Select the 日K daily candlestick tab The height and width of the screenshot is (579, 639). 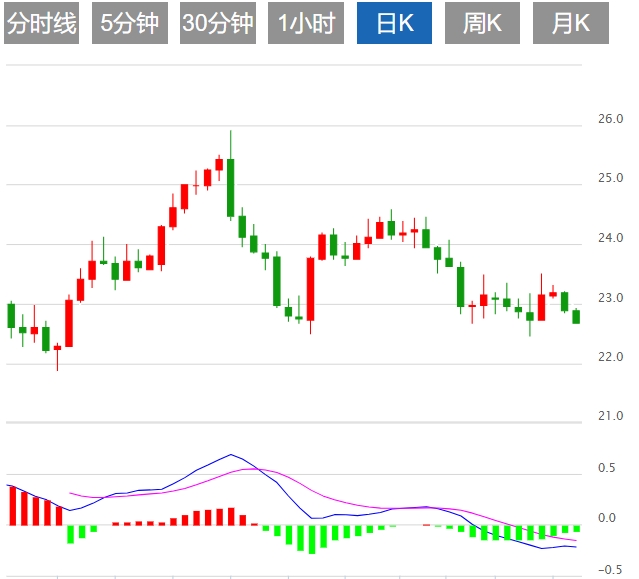tap(394, 23)
